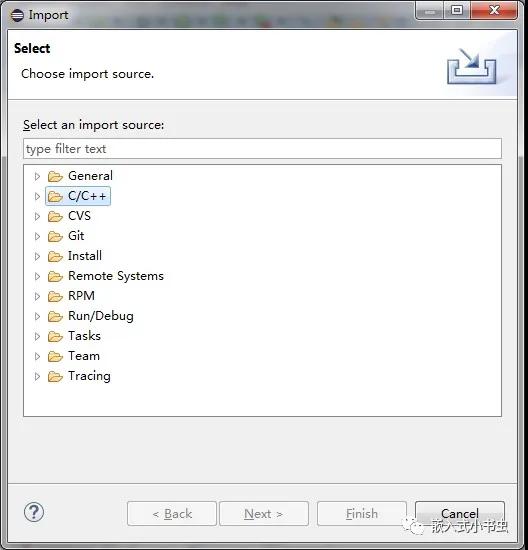Click the Git folder icon

(x=55, y=236)
